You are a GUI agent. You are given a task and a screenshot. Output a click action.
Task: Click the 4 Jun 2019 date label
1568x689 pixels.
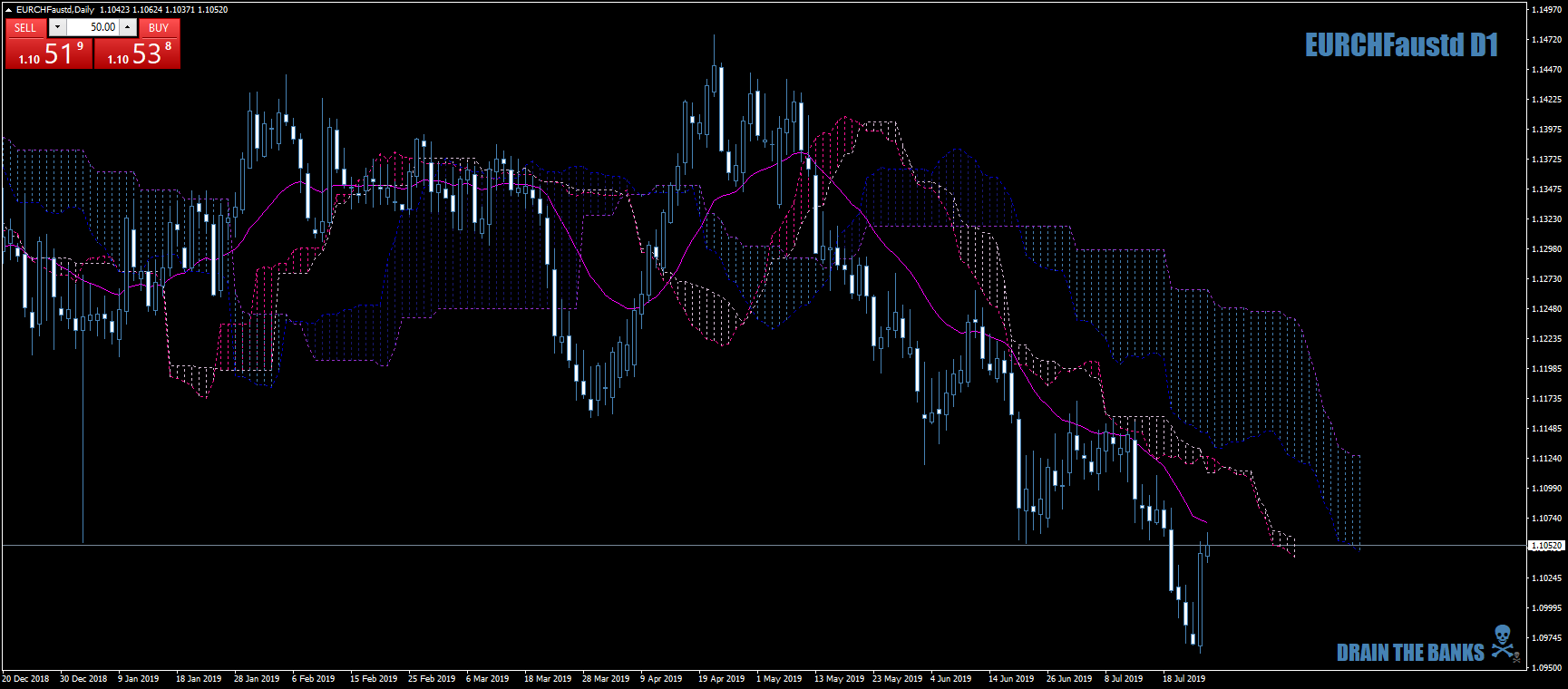coord(951,679)
